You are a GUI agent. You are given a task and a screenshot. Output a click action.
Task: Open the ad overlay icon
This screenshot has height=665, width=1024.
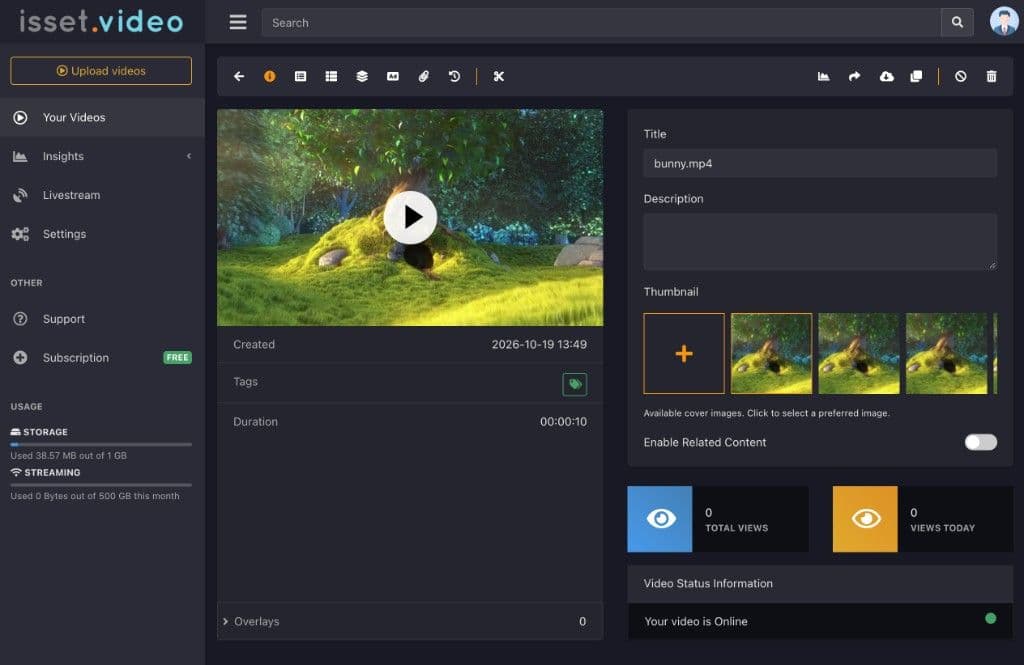tap(392, 76)
